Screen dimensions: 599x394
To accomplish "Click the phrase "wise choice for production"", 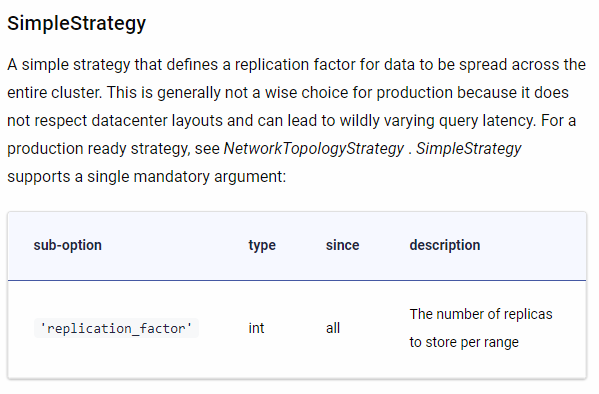I will tap(359, 93).
